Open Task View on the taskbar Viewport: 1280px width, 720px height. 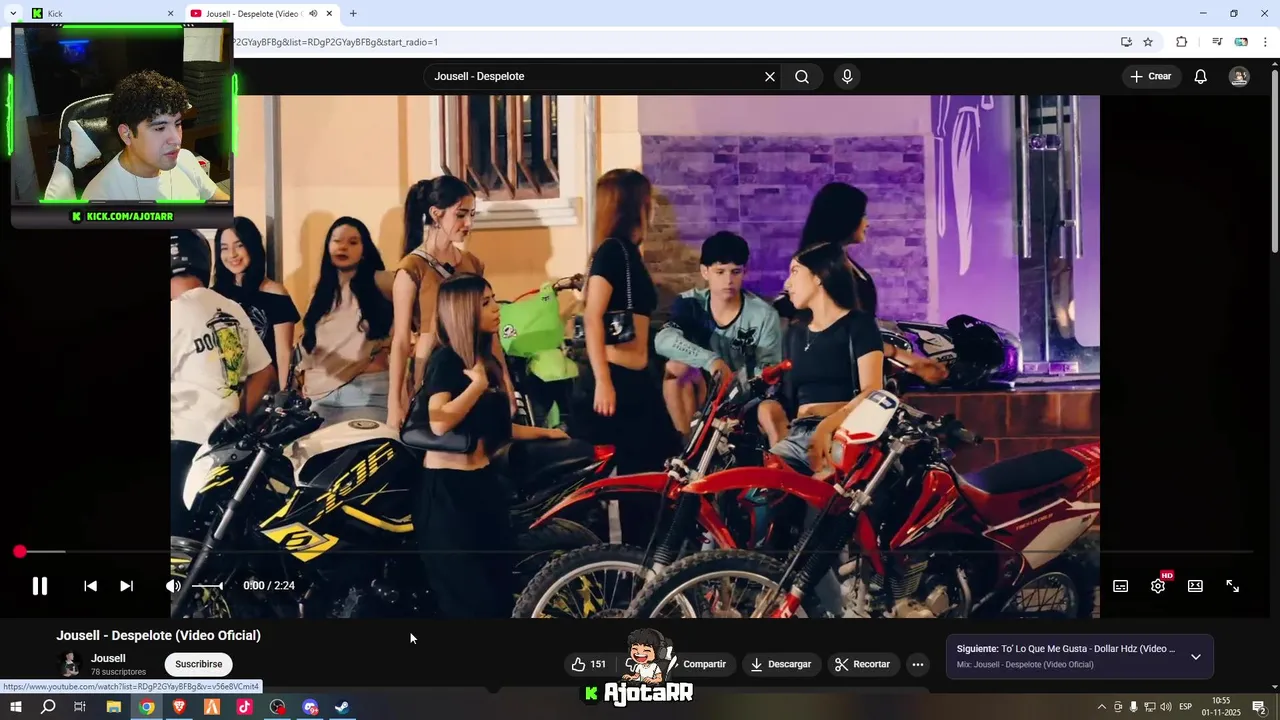click(80, 707)
